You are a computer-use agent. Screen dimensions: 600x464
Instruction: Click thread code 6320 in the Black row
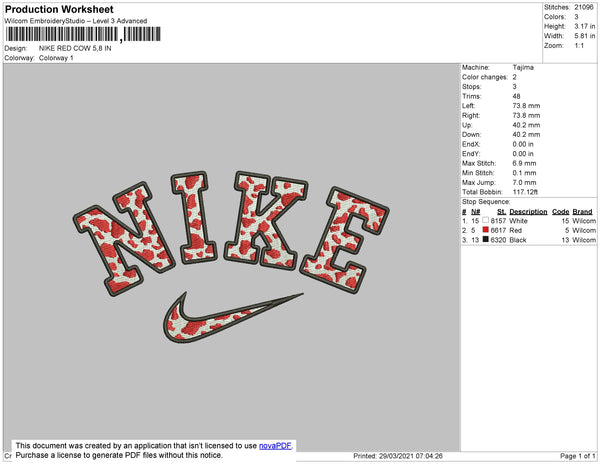pos(498,240)
